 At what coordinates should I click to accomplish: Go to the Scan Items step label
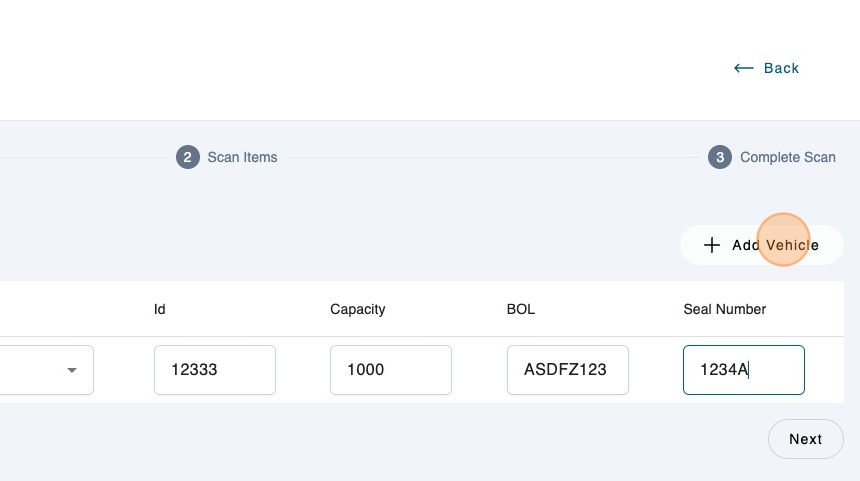[x=242, y=157]
